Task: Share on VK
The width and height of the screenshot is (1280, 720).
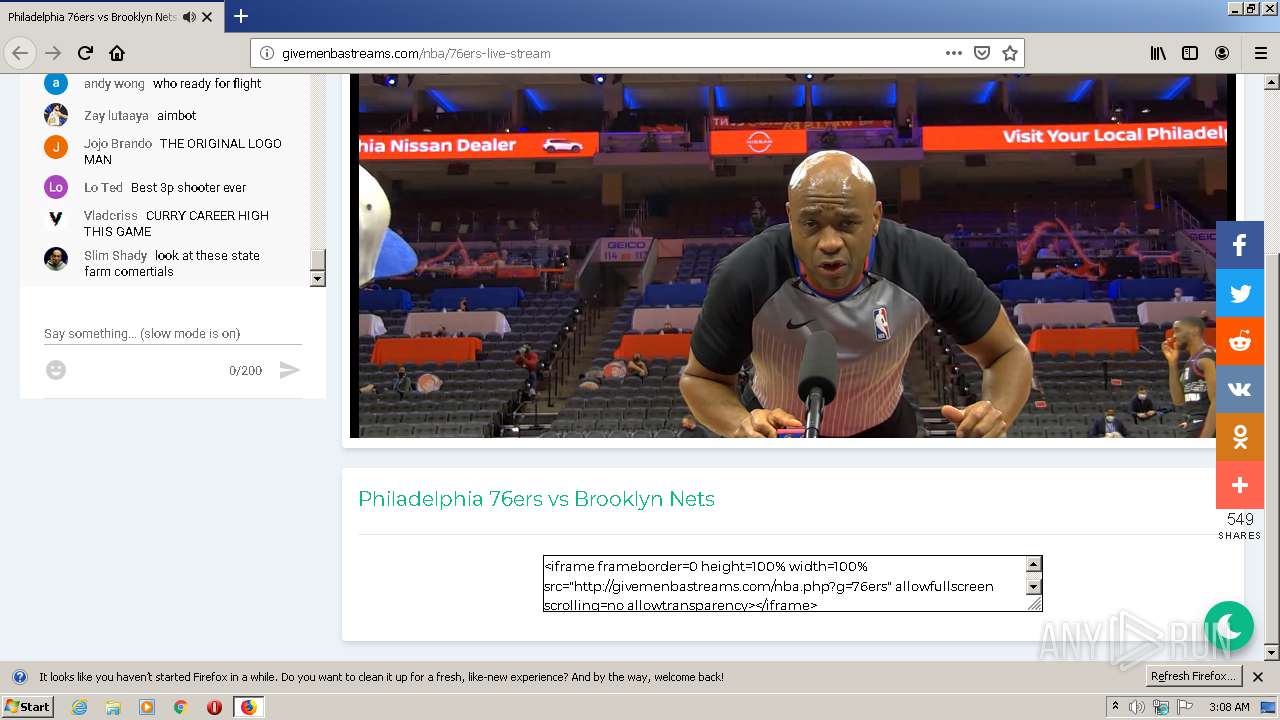Action: pyautogui.click(x=1240, y=389)
